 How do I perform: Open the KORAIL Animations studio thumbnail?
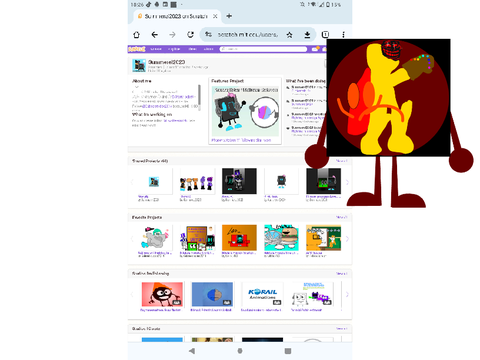[263, 294]
